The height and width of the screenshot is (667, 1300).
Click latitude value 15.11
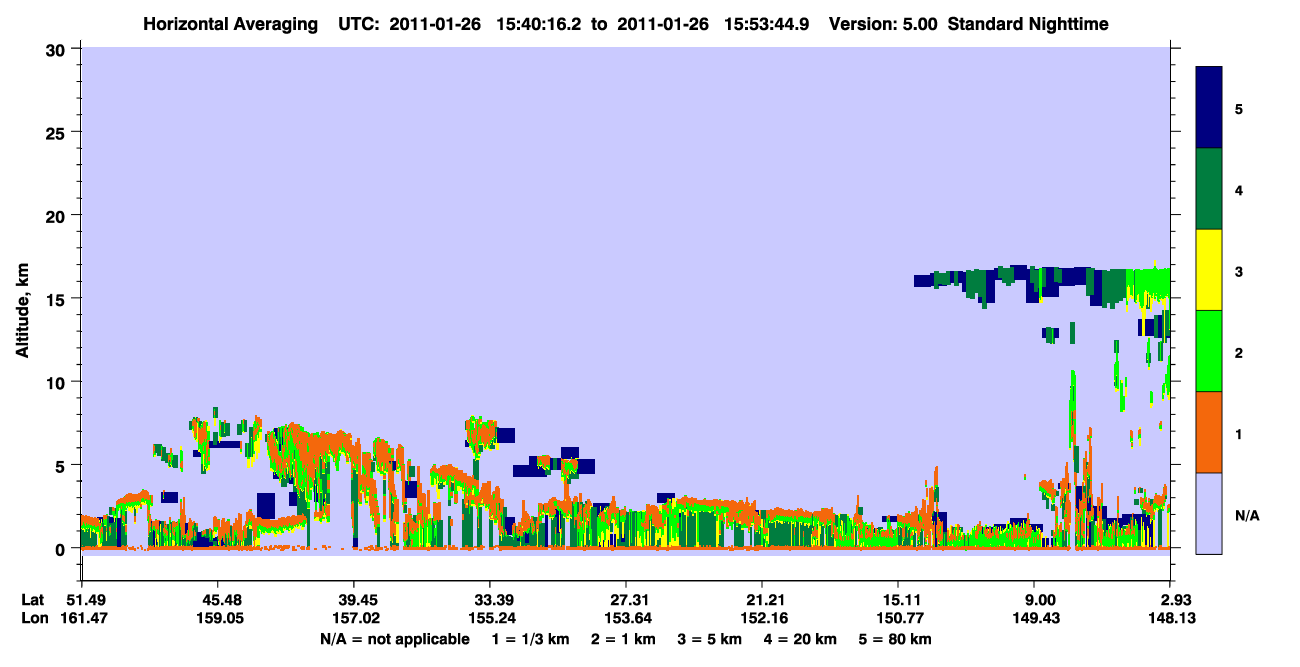coord(898,600)
